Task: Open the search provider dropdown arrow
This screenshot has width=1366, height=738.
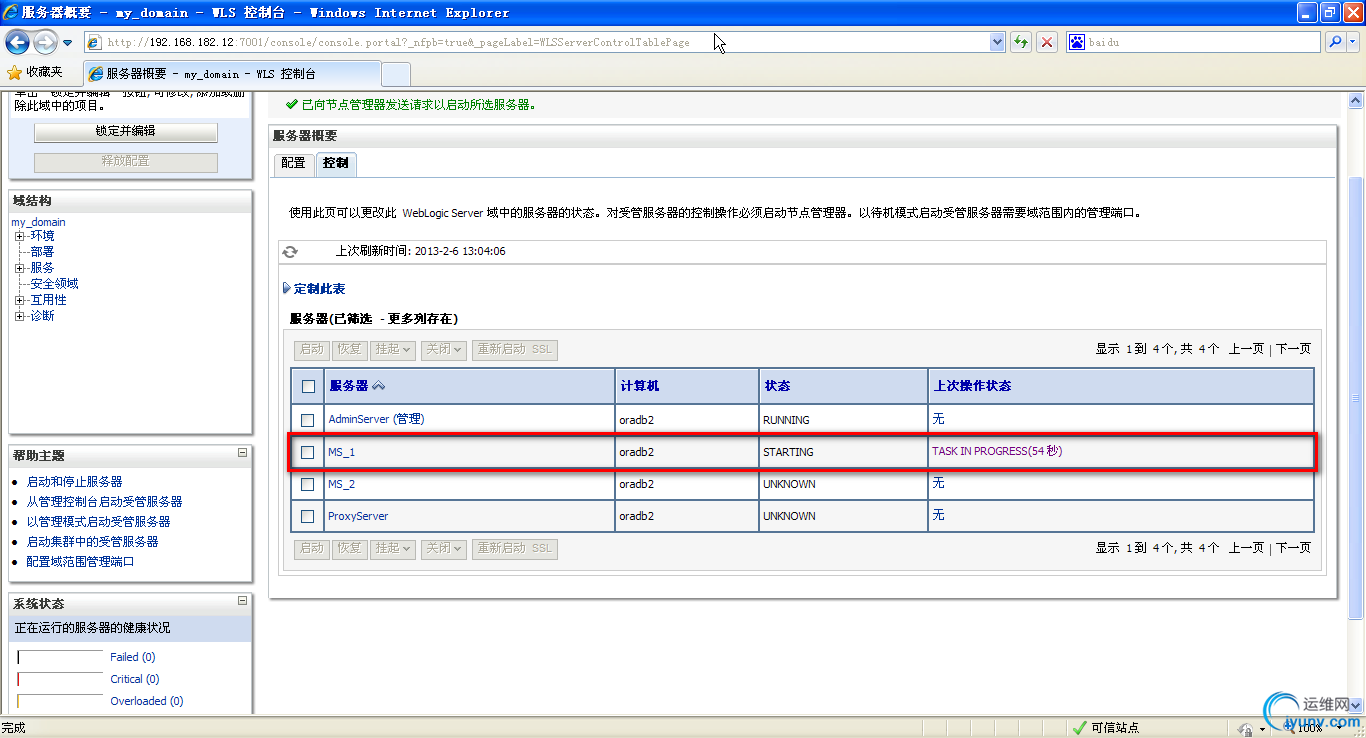Action: pos(1353,42)
